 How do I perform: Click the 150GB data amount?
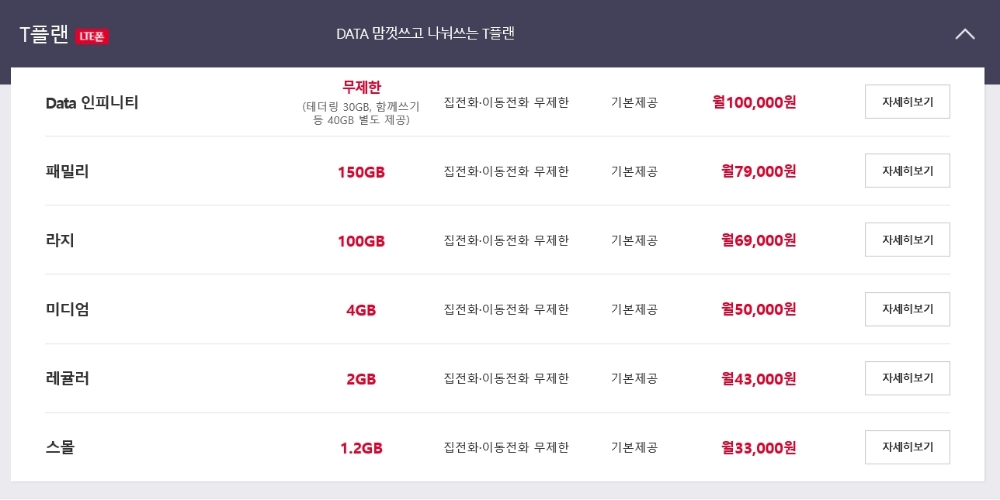(x=362, y=172)
